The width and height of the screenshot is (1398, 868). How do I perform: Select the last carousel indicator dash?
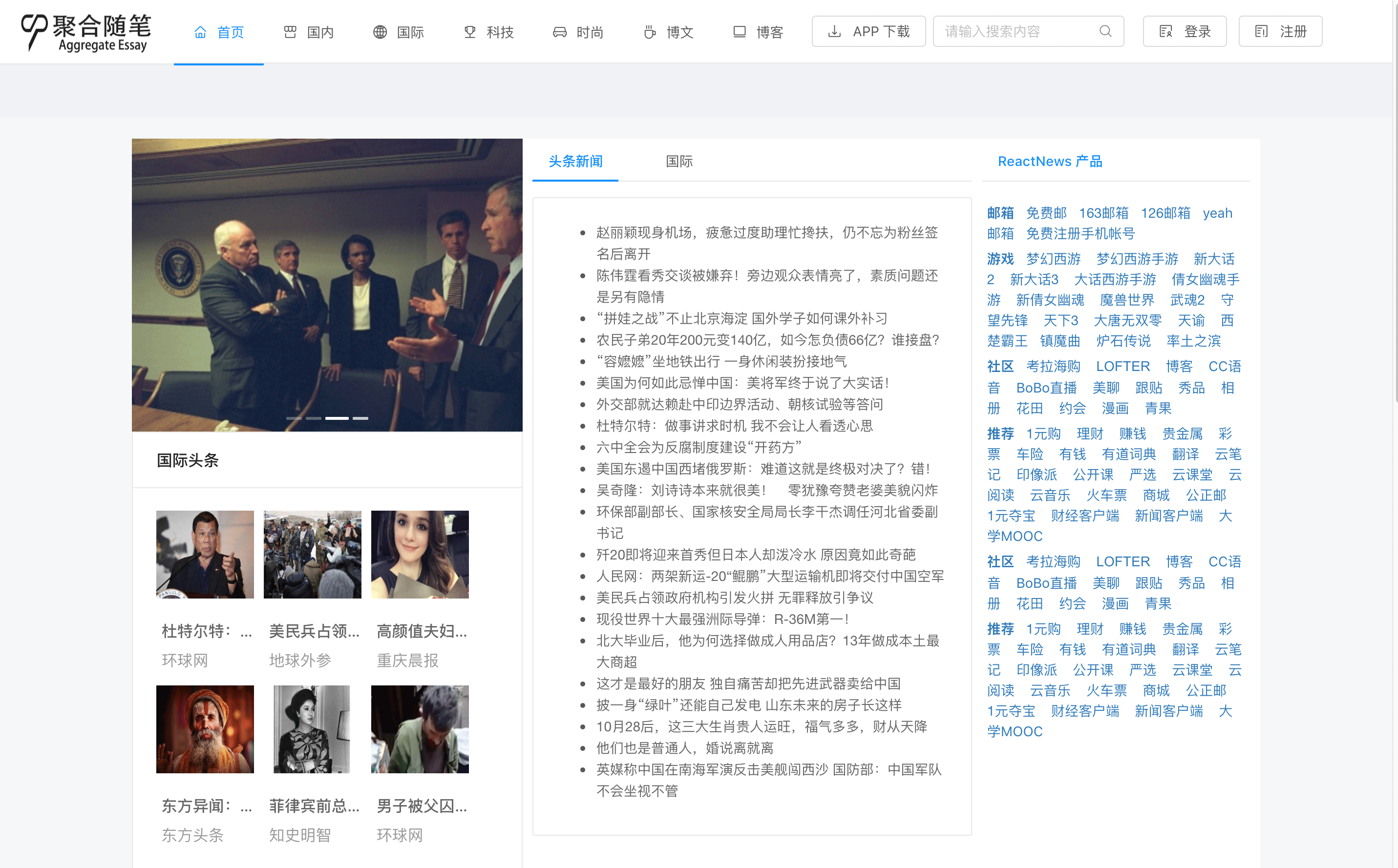coord(360,418)
